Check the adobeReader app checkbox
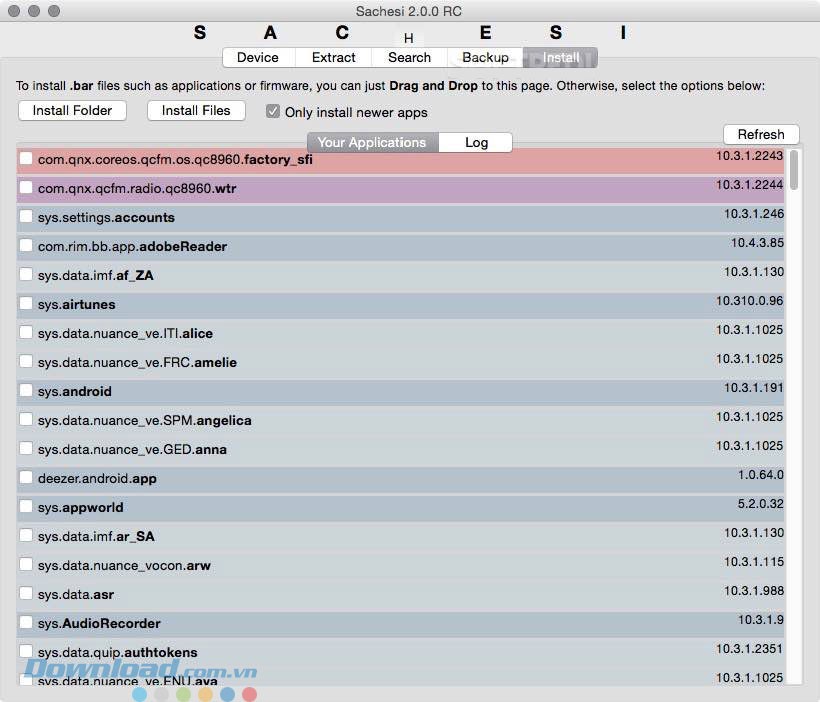Image resolution: width=820 pixels, height=702 pixels. [26, 246]
